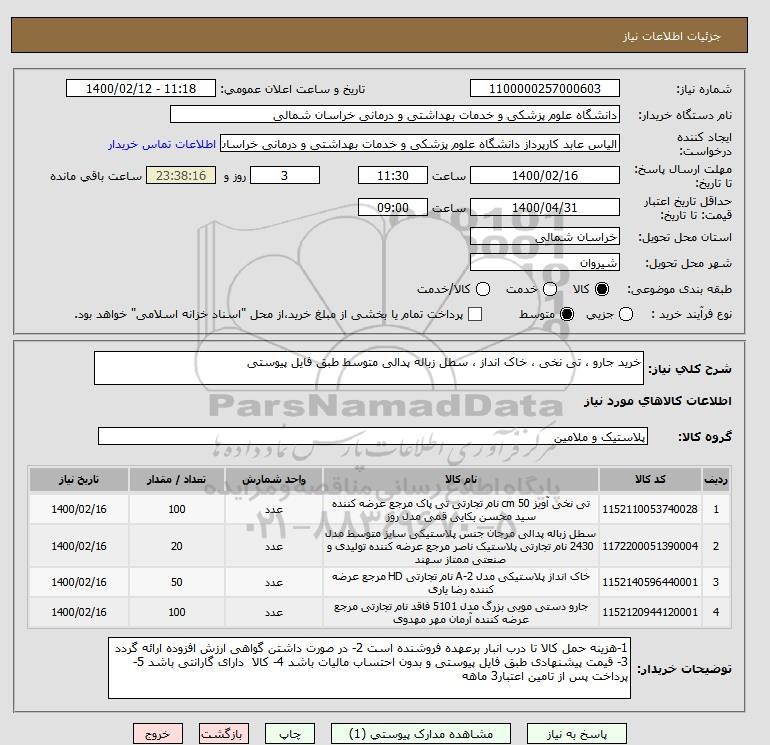Click product code 1152140596440001
The width and height of the screenshot is (770, 745).
pyautogui.click(x=650, y=582)
